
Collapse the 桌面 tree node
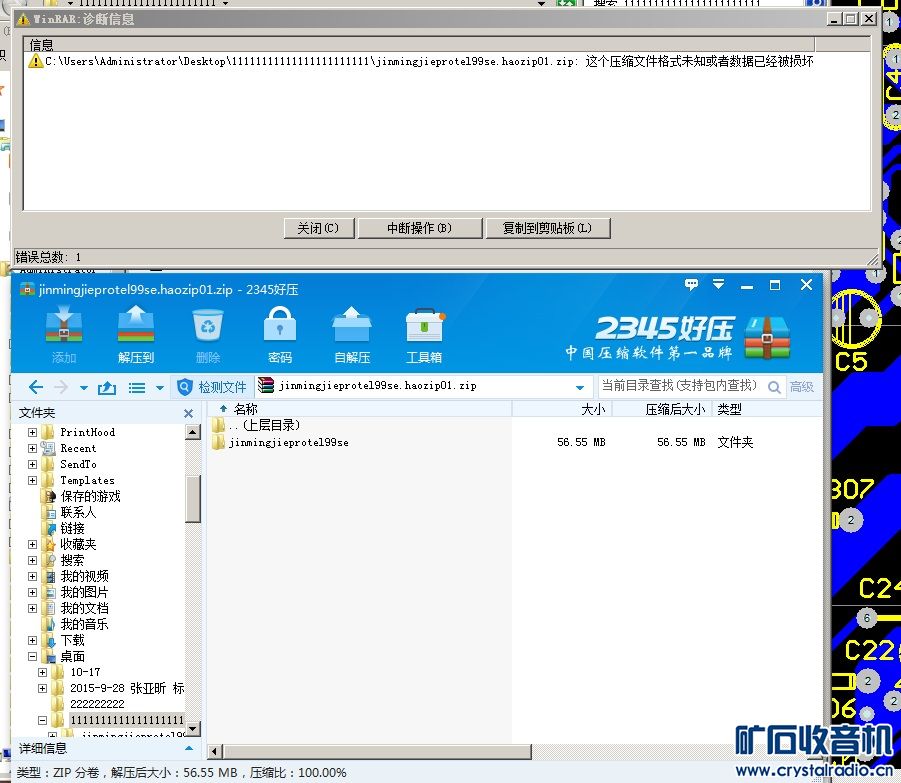click(33, 656)
